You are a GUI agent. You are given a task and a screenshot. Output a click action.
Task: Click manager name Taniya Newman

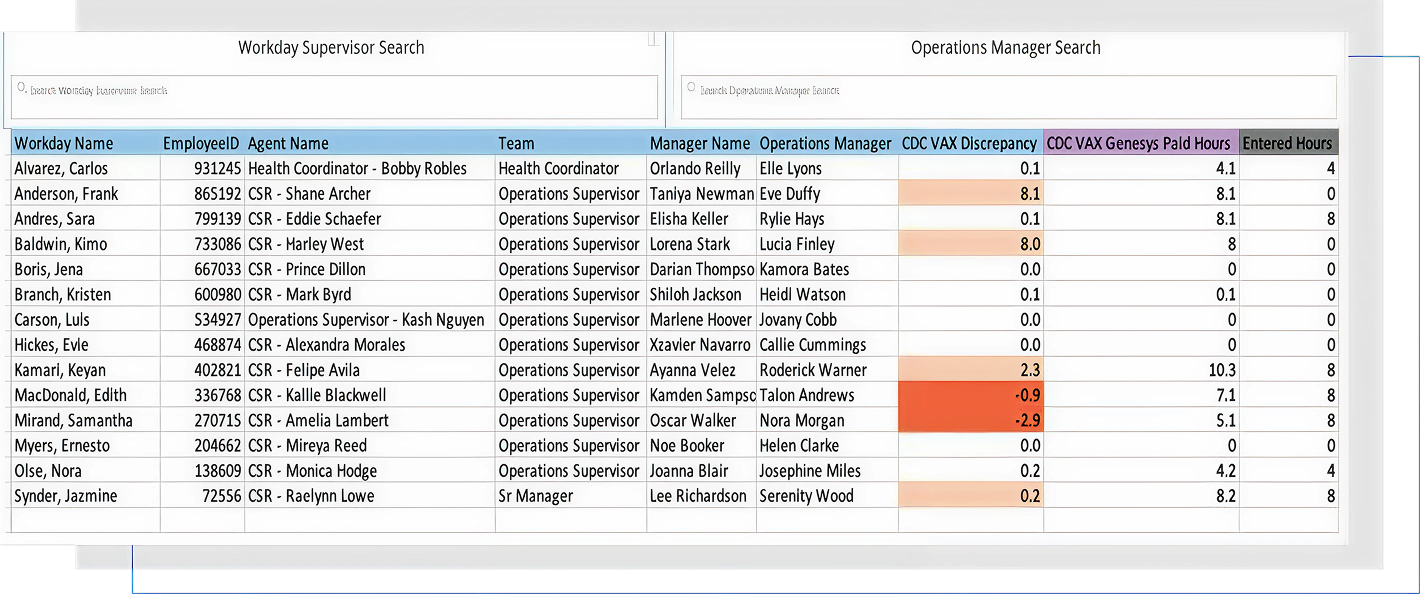[701, 194]
